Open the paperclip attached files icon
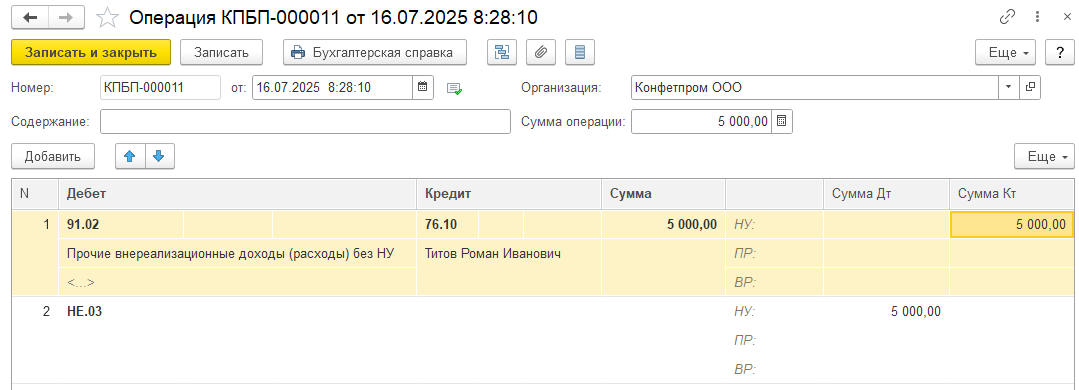 [541, 52]
